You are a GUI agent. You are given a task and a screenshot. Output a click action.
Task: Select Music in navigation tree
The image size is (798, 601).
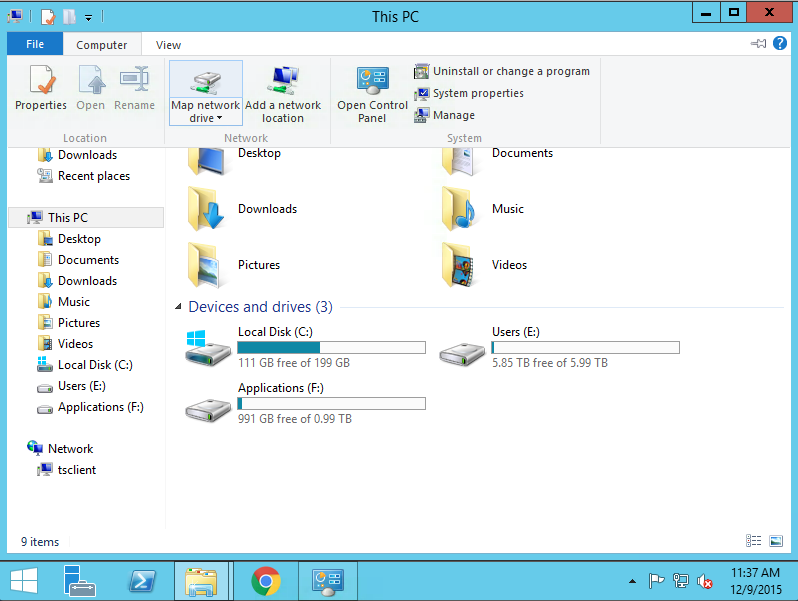(x=64, y=302)
